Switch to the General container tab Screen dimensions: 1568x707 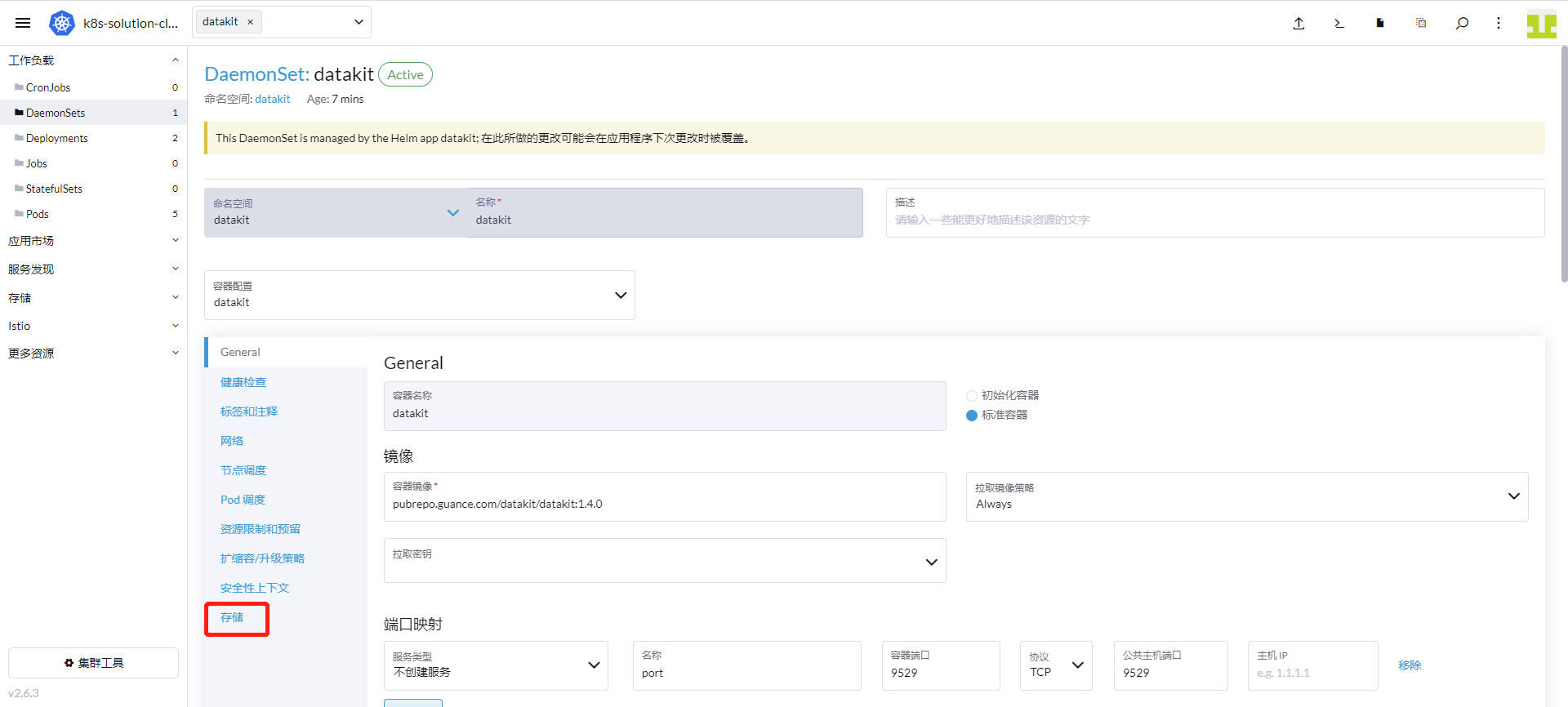pyautogui.click(x=286, y=352)
